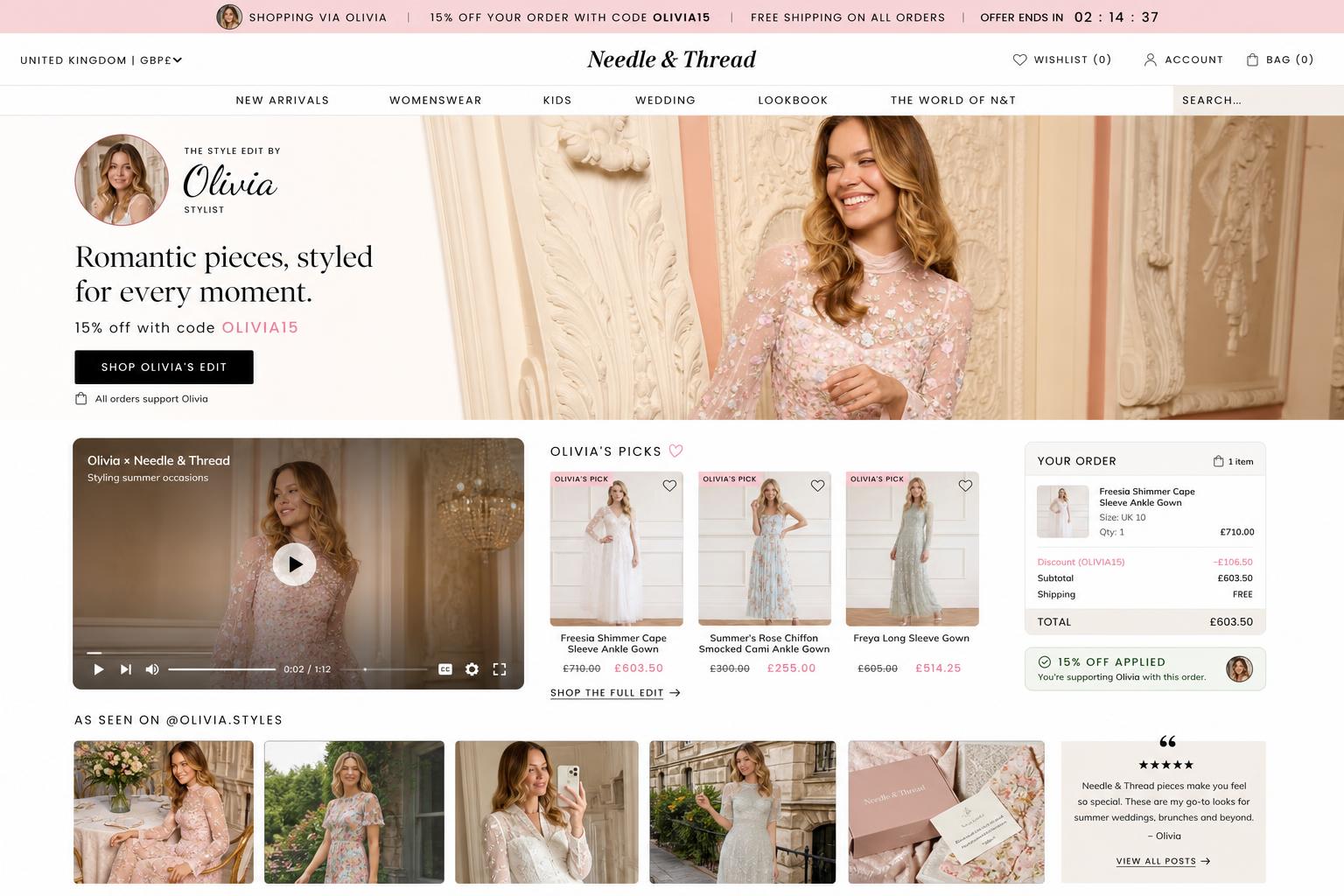The image size is (1344, 896).
Task: Open The World of N&T menu
Action: click(x=954, y=101)
